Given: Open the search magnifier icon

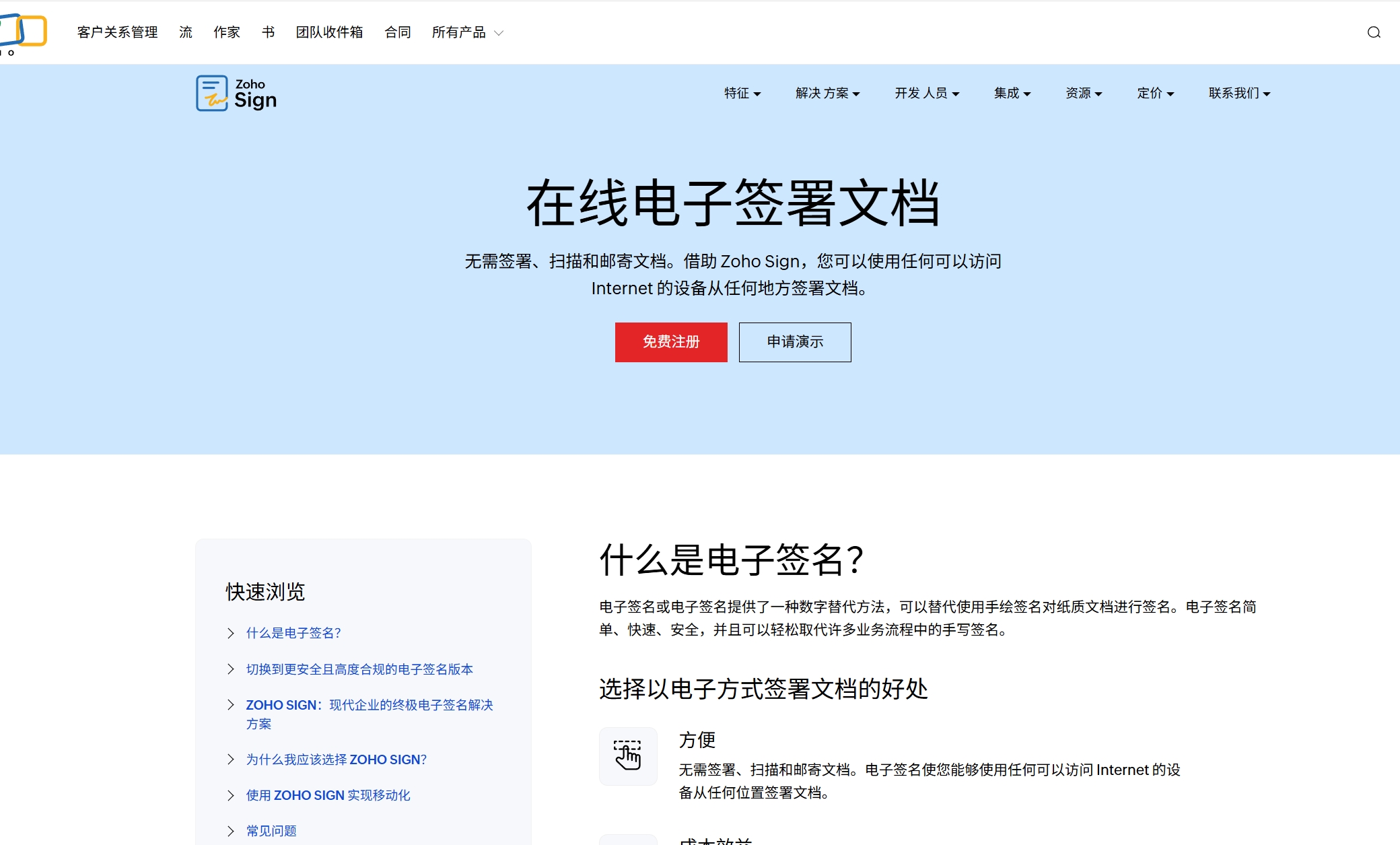Looking at the screenshot, I should [x=1374, y=32].
